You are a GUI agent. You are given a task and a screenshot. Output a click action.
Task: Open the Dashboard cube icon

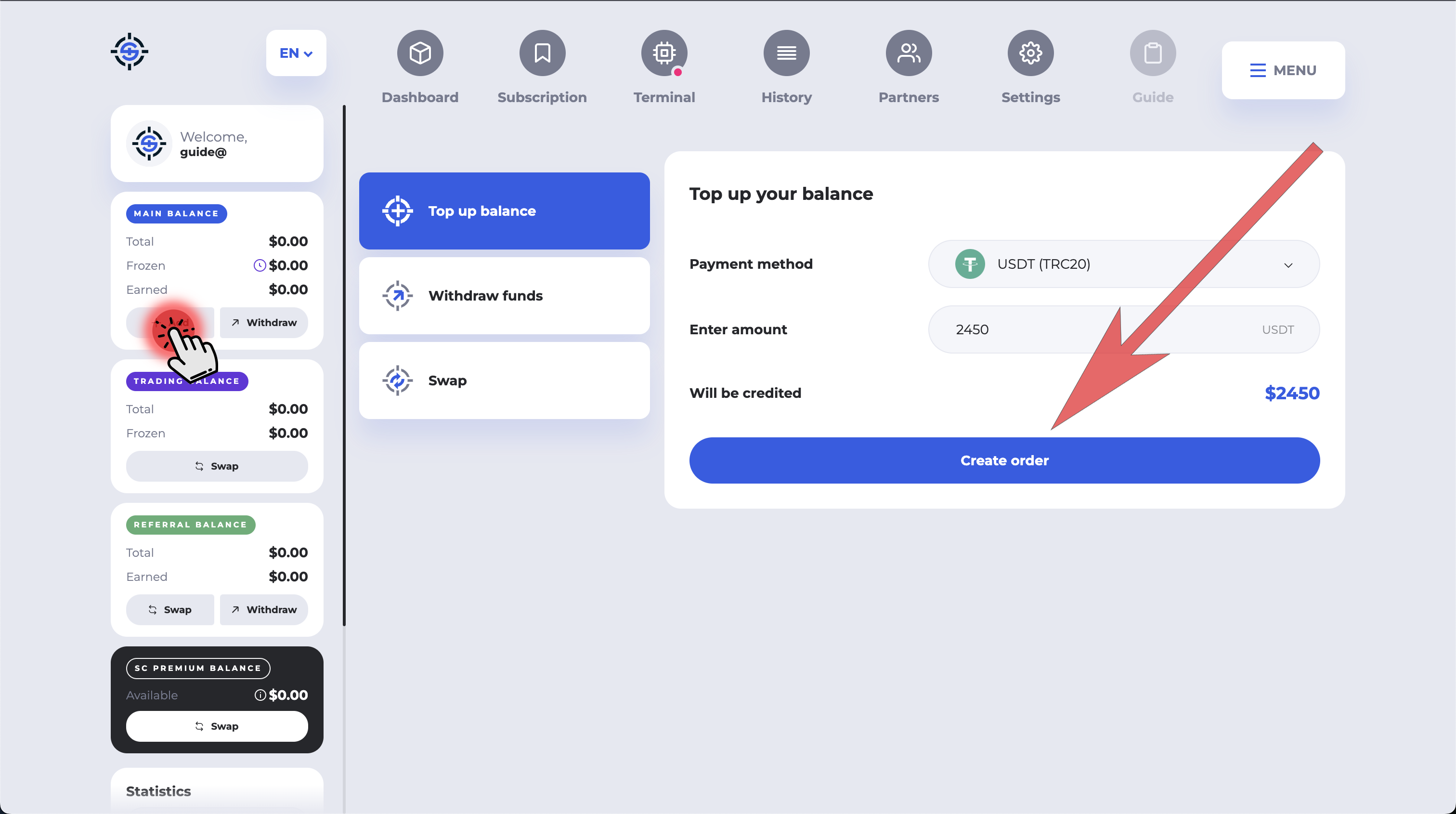pyautogui.click(x=420, y=53)
